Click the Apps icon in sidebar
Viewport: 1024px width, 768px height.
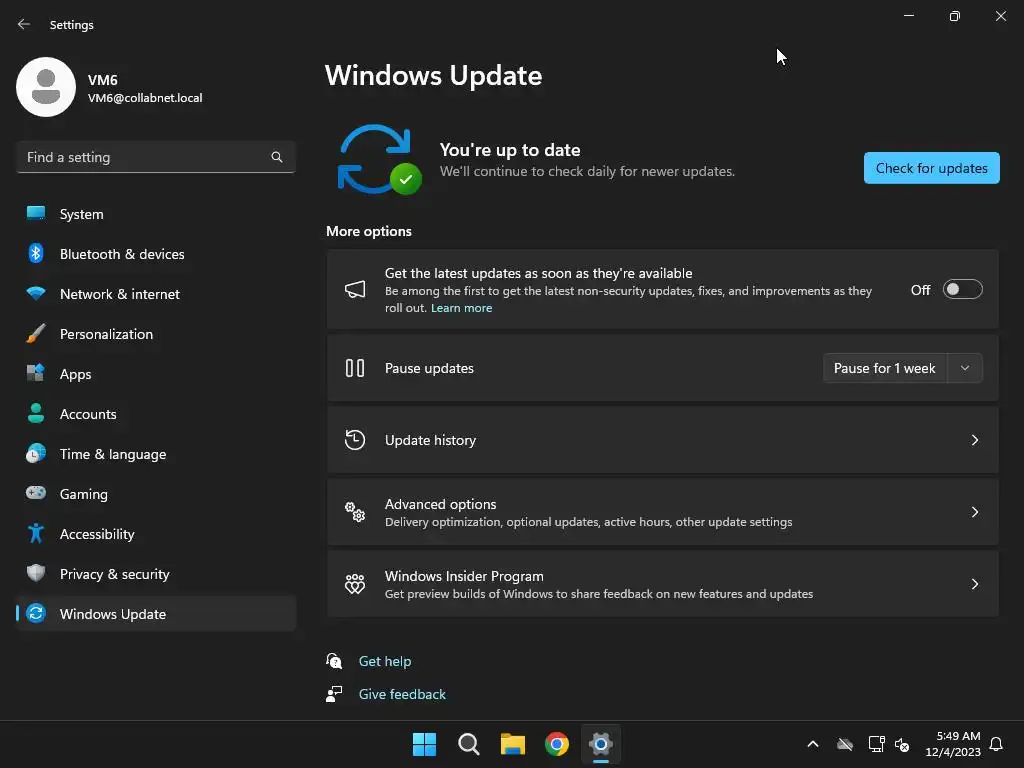(x=36, y=374)
